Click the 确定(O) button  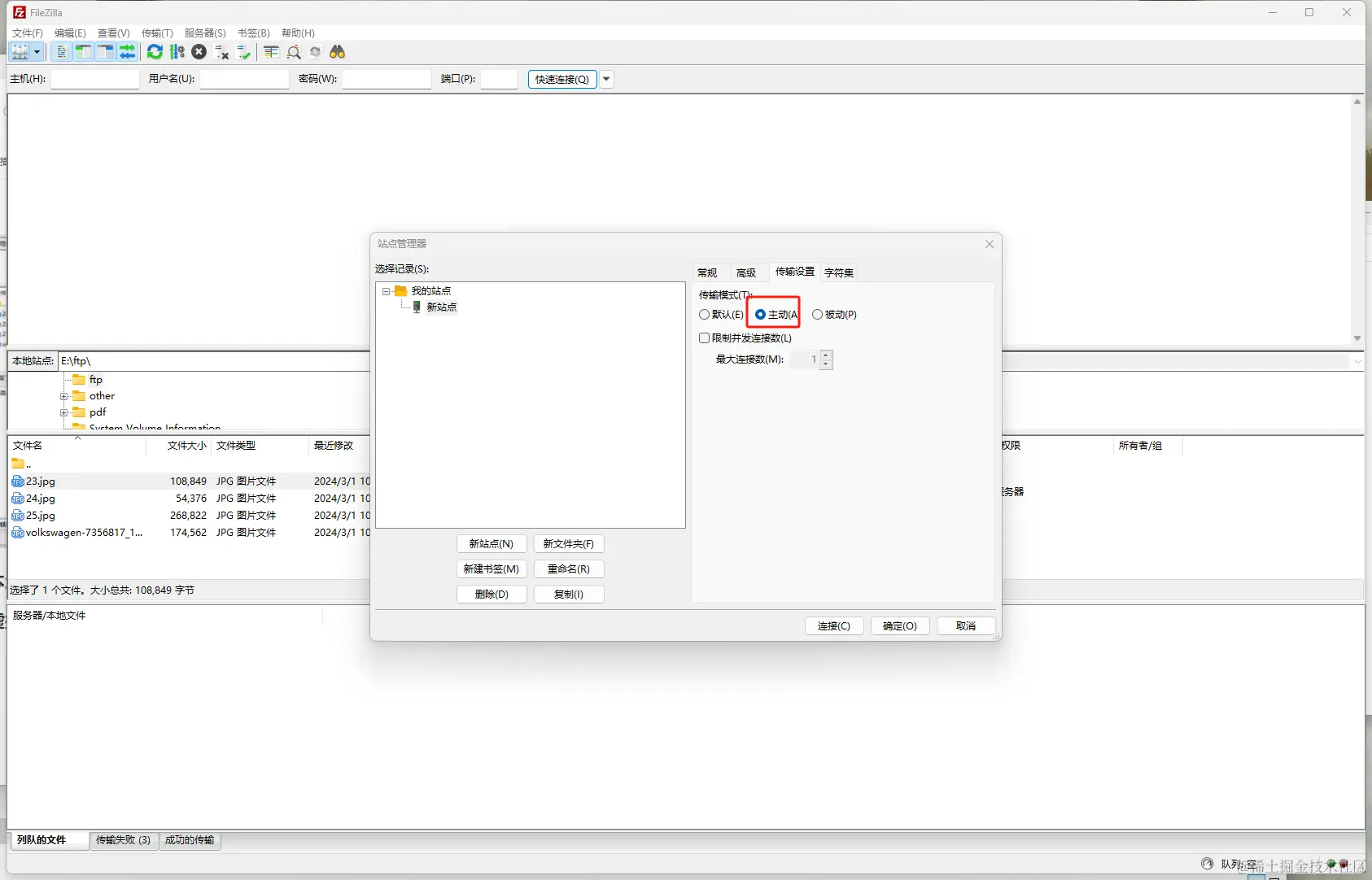900,626
